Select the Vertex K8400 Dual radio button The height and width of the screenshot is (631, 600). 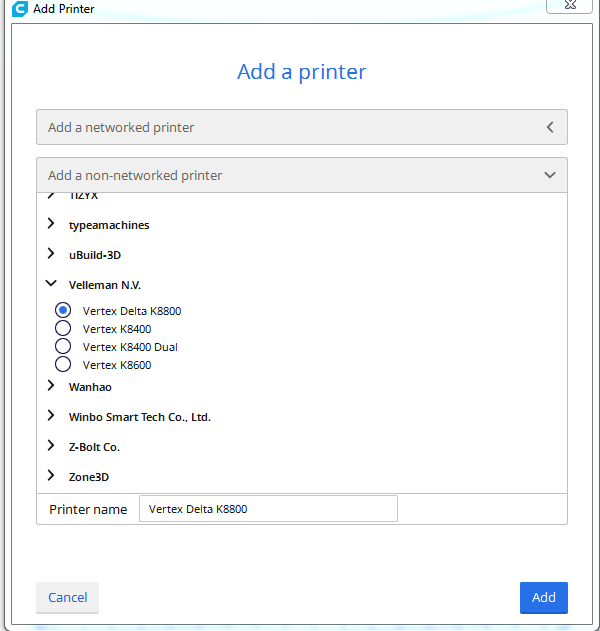(x=63, y=346)
